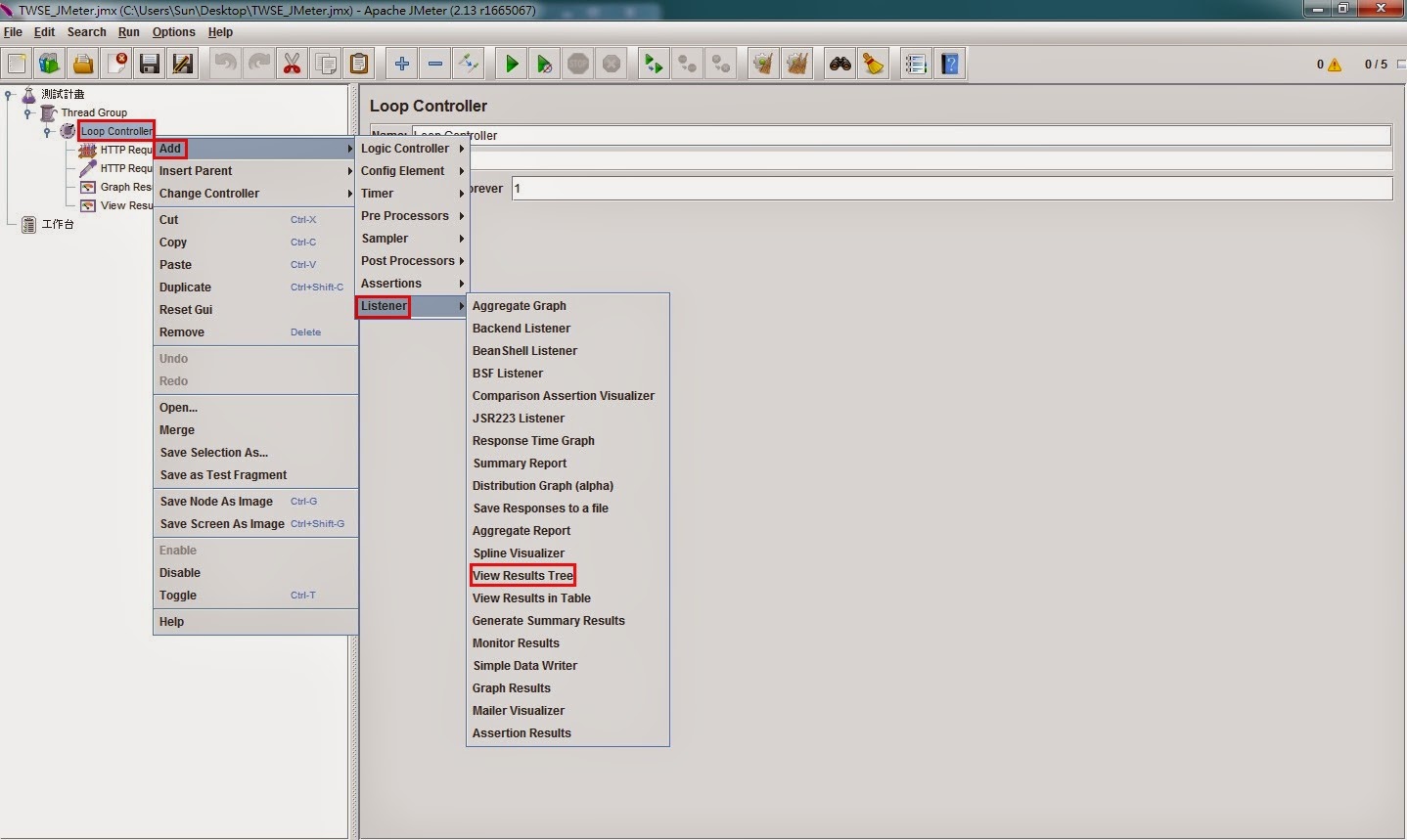Select Duplicate in context menu

pos(256,287)
